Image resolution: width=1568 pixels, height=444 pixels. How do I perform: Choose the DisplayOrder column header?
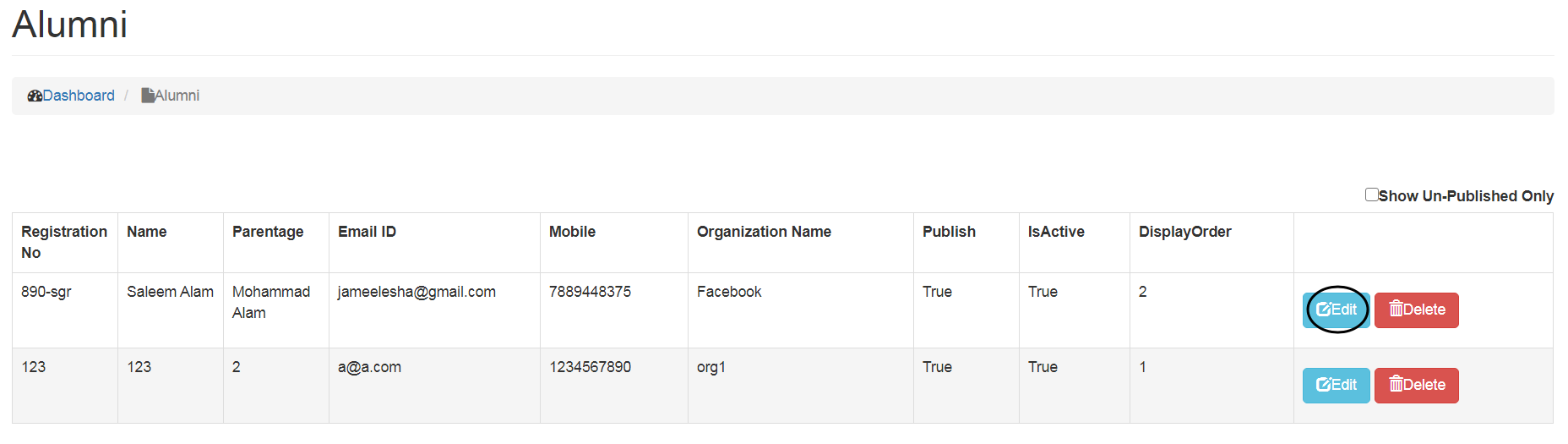point(1184,232)
